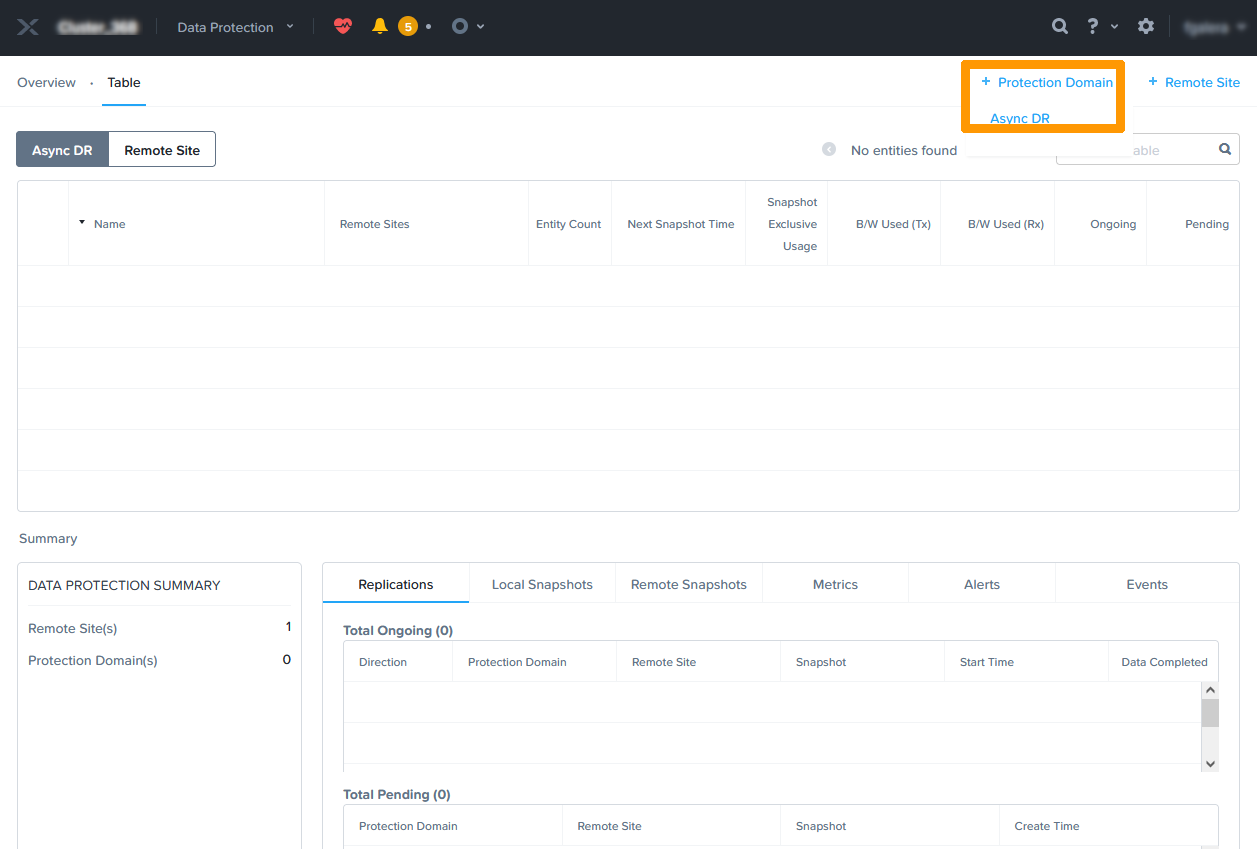Open the cluster health heart icon
The image size is (1257, 849).
[343, 27]
